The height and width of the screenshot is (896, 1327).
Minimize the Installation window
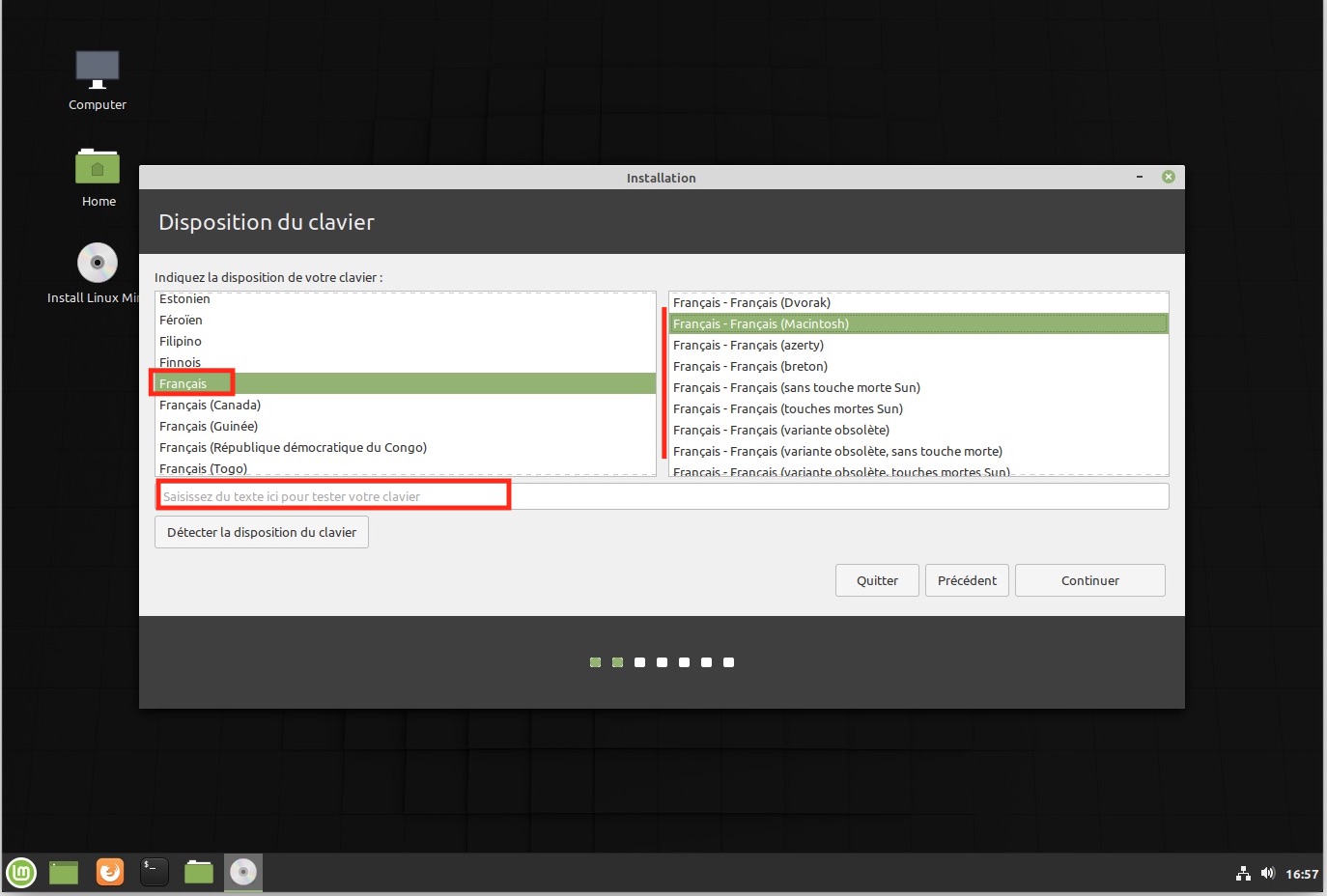[x=1140, y=178]
